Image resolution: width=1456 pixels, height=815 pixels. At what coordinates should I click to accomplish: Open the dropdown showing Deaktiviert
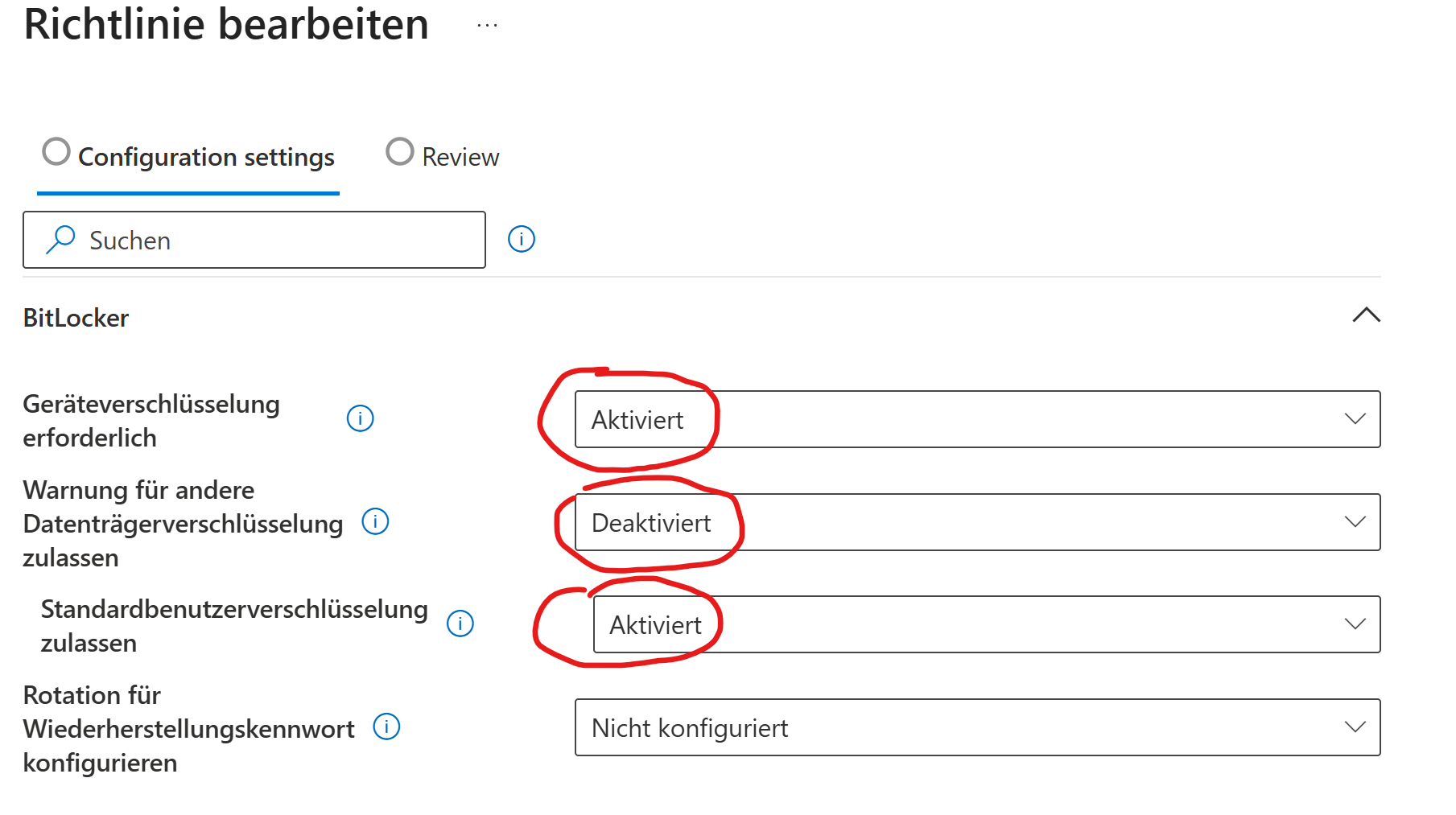(x=977, y=522)
